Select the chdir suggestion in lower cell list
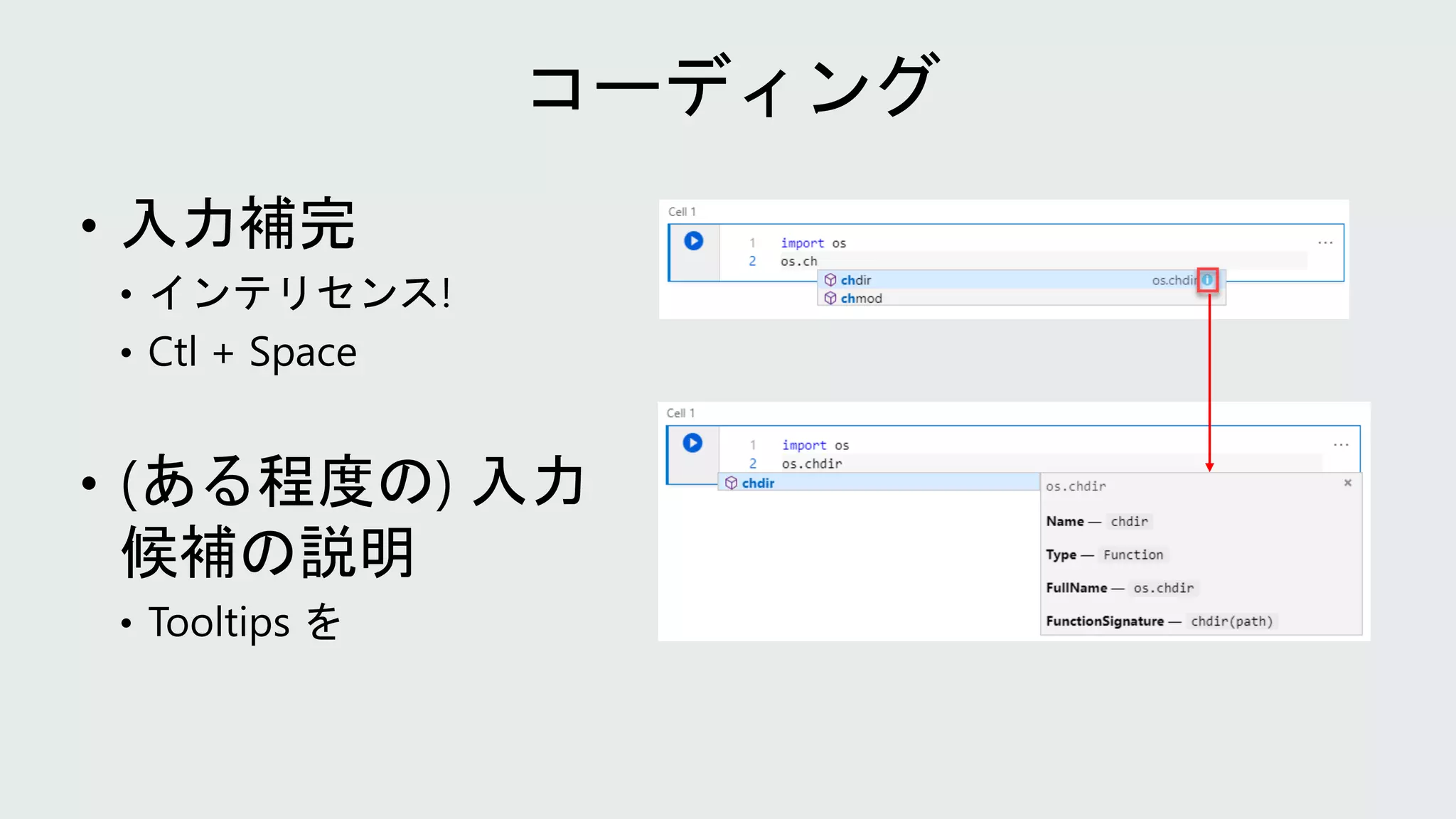Image resolution: width=1456 pixels, height=819 pixels. tap(879, 483)
